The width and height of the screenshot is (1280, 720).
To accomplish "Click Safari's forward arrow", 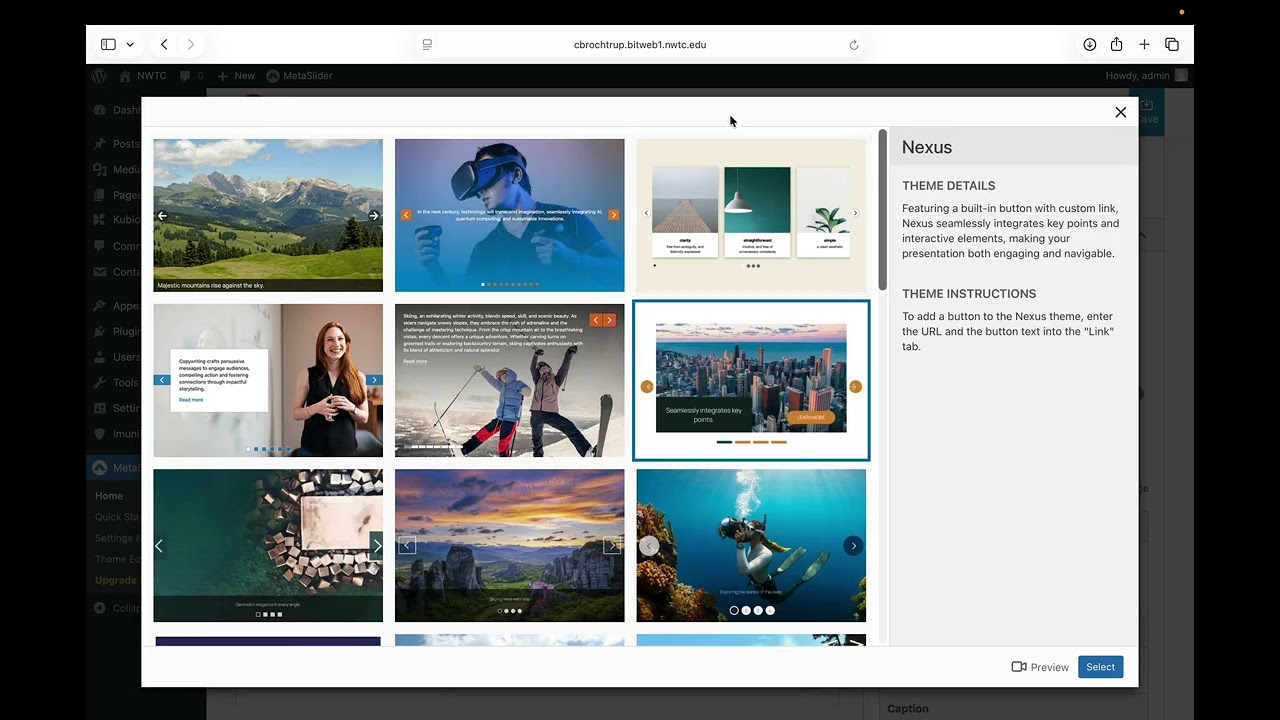I will point(190,45).
